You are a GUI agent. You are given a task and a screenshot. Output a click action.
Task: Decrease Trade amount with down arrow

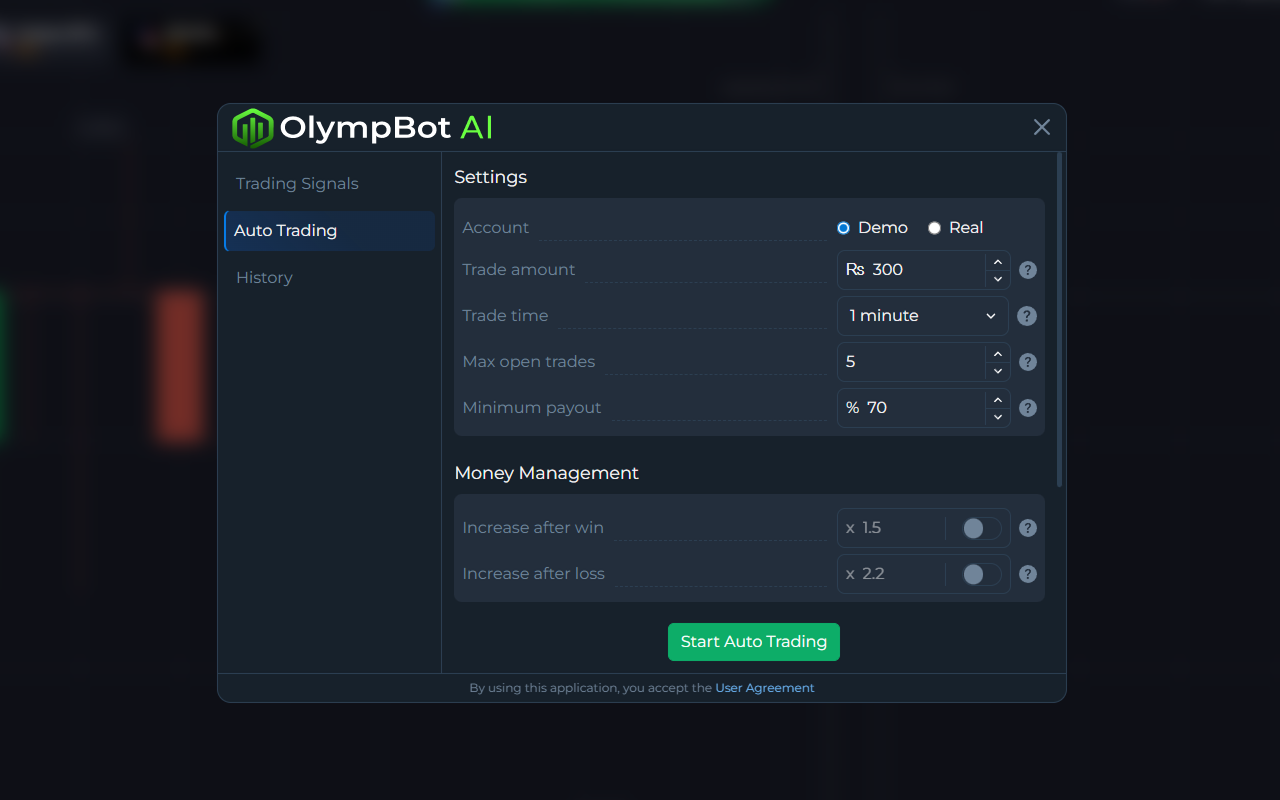coord(997,279)
